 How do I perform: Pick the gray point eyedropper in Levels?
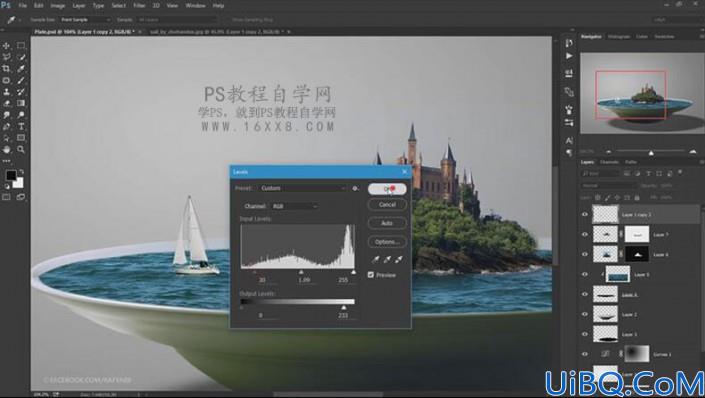click(387, 259)
